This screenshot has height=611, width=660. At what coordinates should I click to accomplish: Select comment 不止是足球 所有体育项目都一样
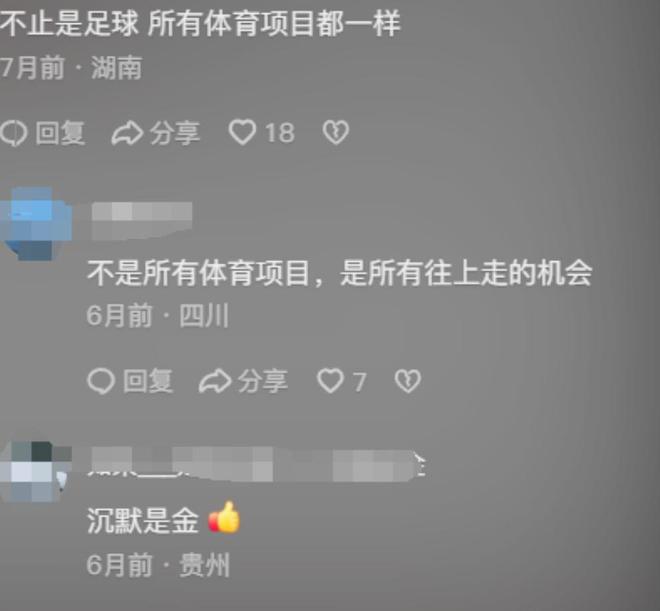coord(200,24)
